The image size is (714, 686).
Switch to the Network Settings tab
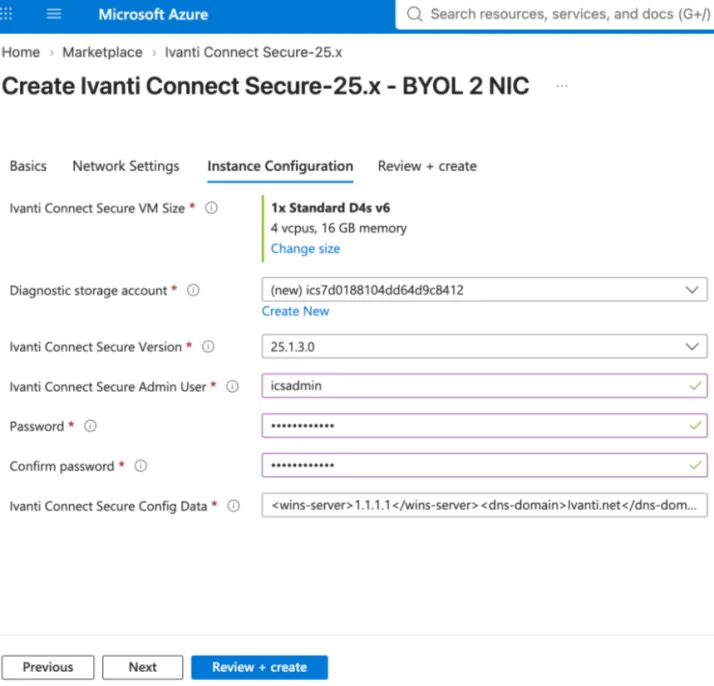[x=126, y=166]
